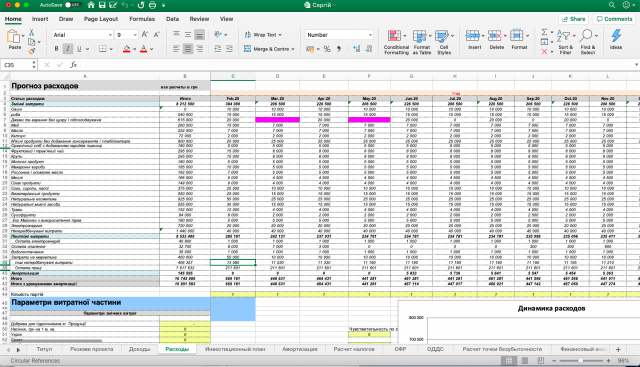Open the font color dropdown arrow
This screenshot has height=367, width=640.
[151, 49]
